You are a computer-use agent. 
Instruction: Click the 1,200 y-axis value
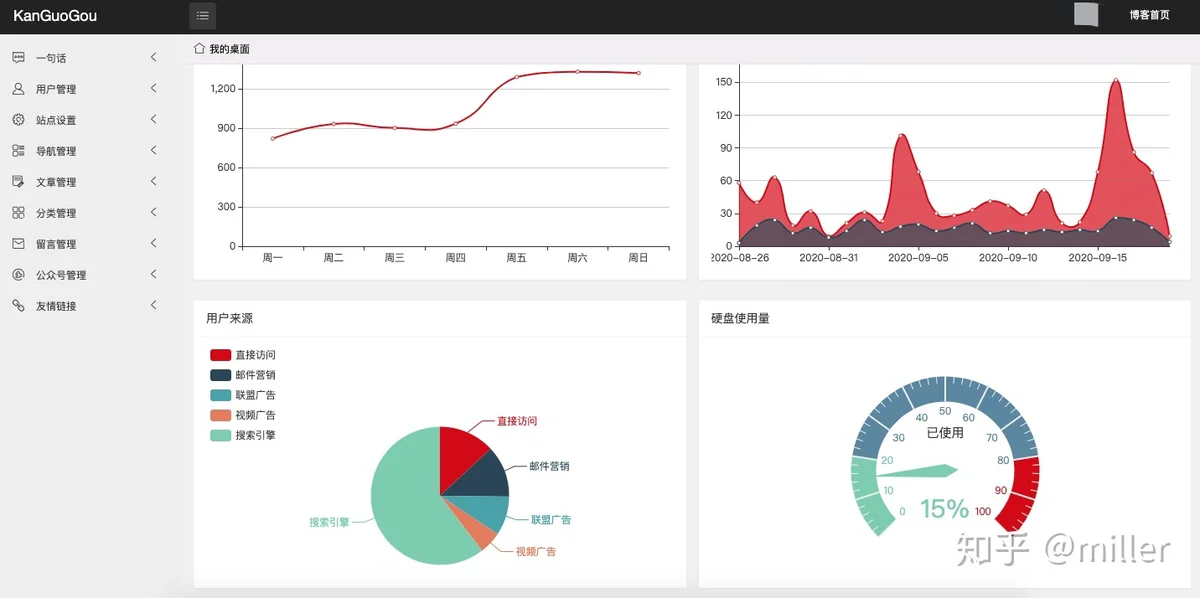223,89
